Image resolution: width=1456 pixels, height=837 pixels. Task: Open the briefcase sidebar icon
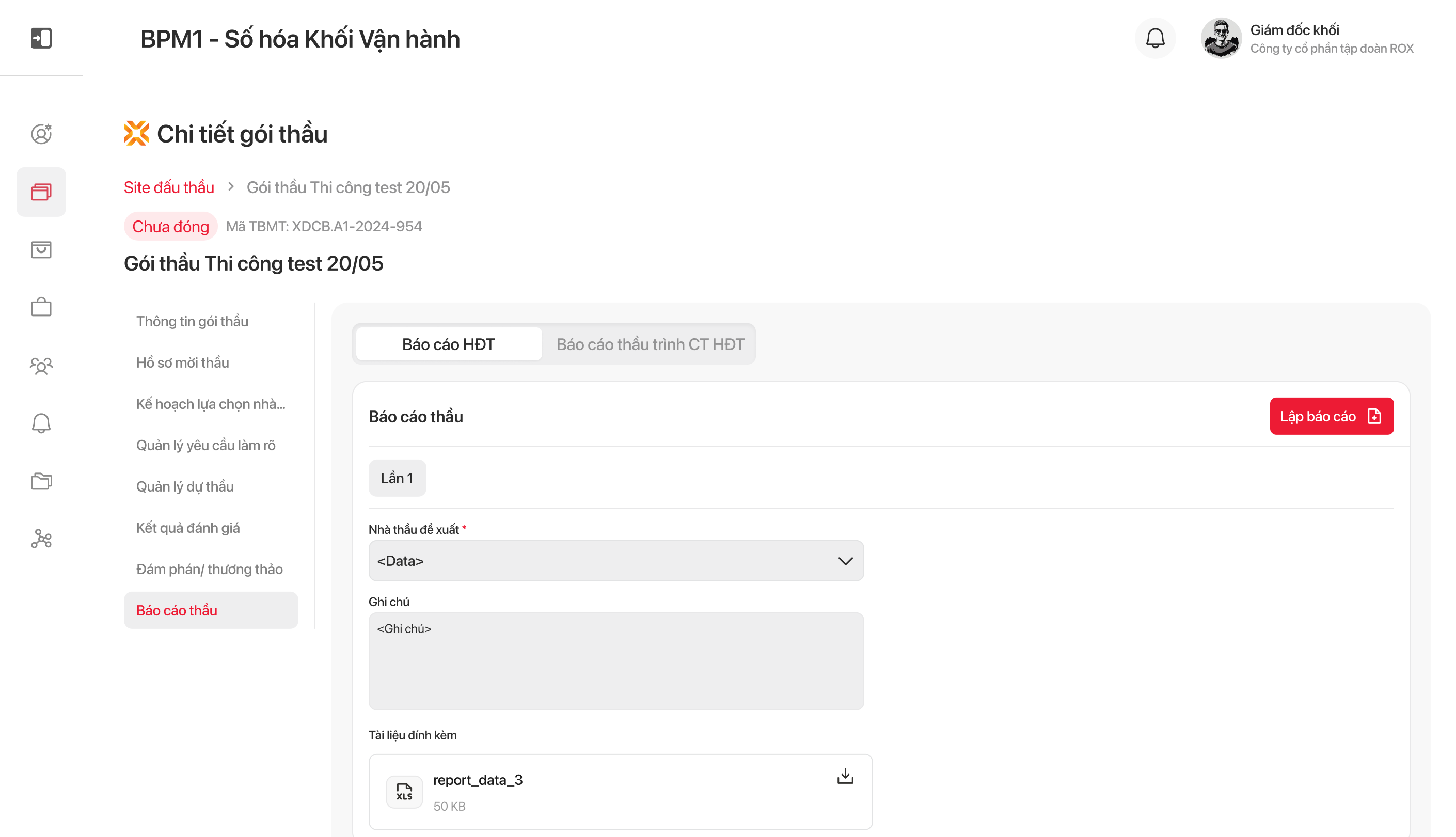pyautogui.click(x=41, y=307)
